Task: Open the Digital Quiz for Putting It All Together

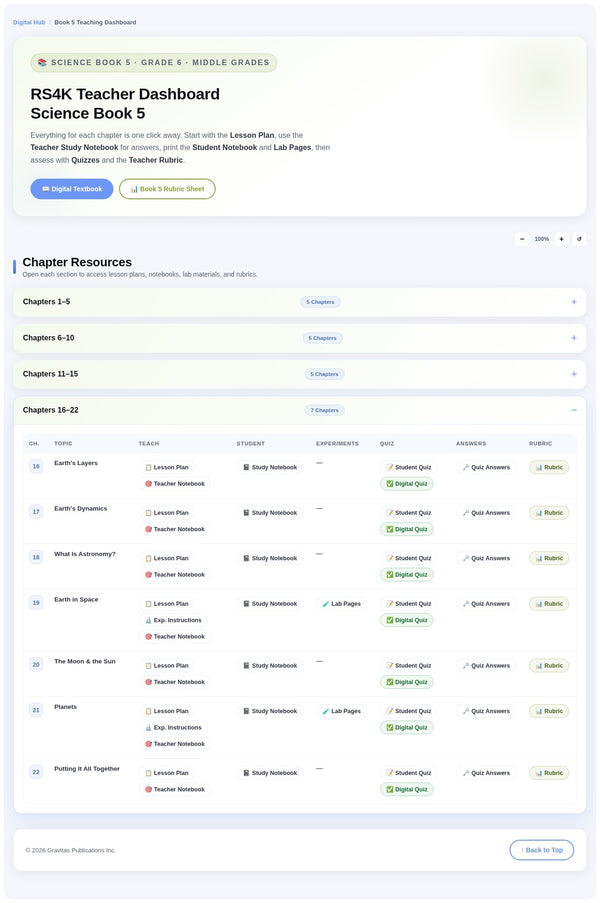Action: point(408,789)
